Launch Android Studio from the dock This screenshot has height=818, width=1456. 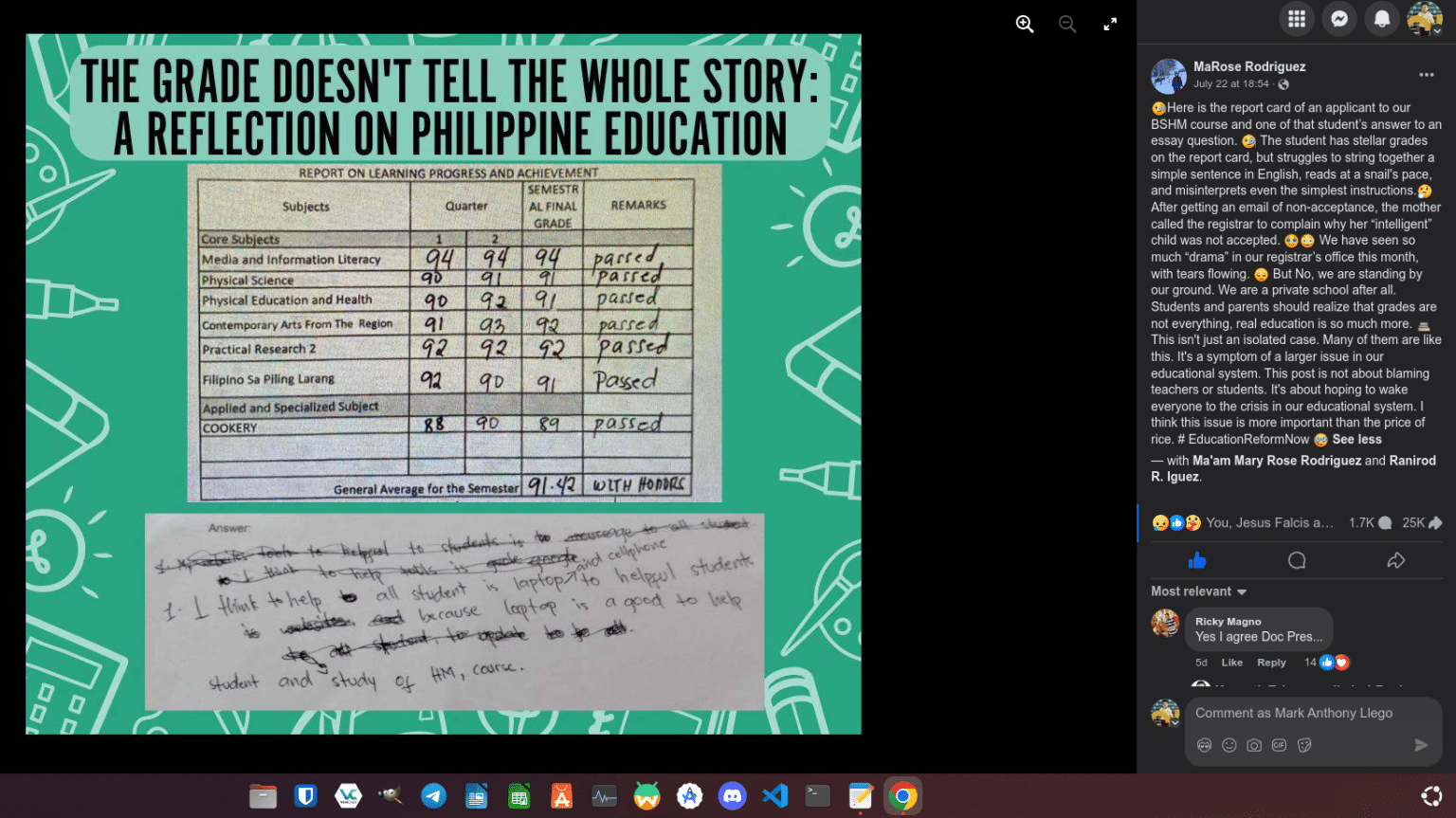click(689, 796)
